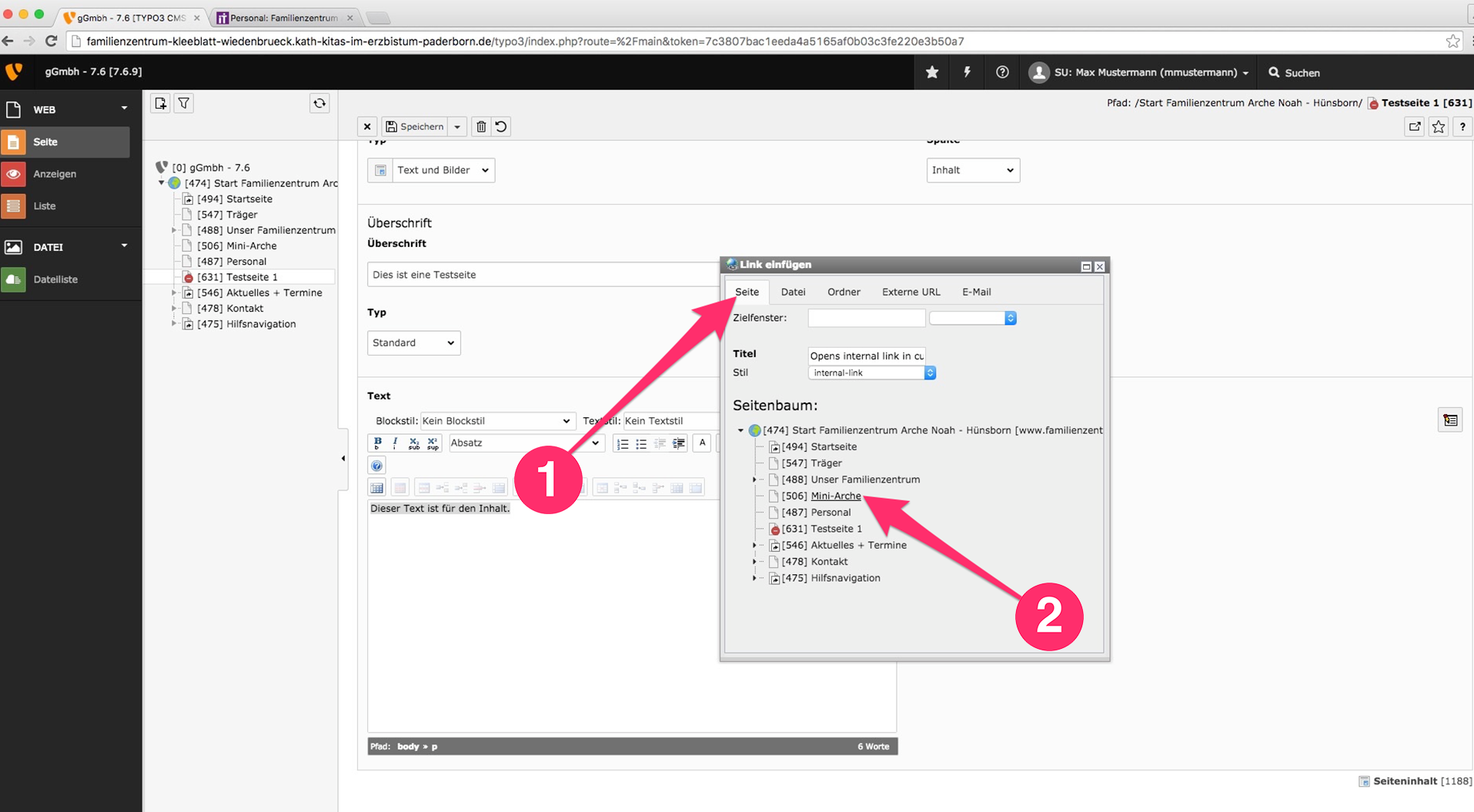Switch to the E-Mail tab
Screen dimensions: 1474x812
[976, 292]
